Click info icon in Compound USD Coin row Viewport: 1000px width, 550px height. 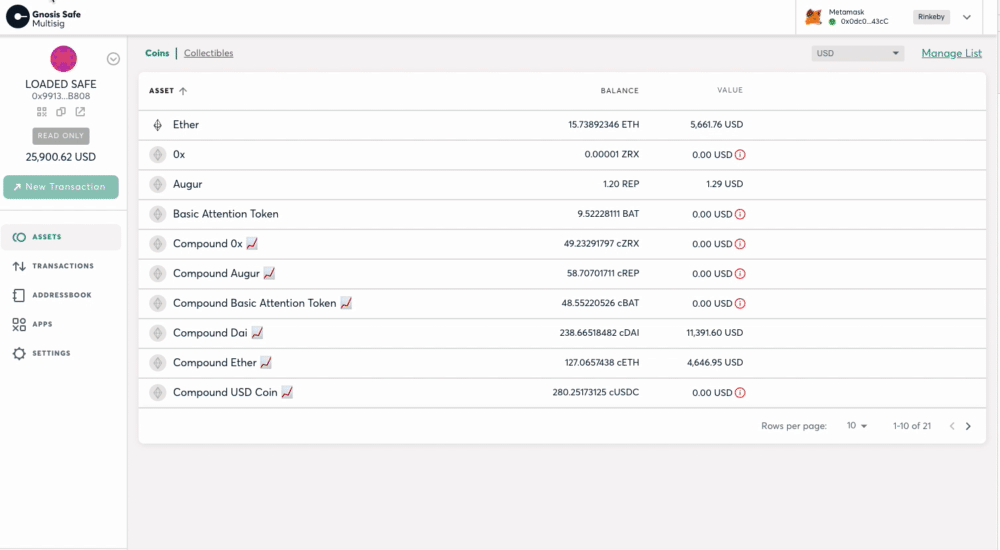point(740,392)
